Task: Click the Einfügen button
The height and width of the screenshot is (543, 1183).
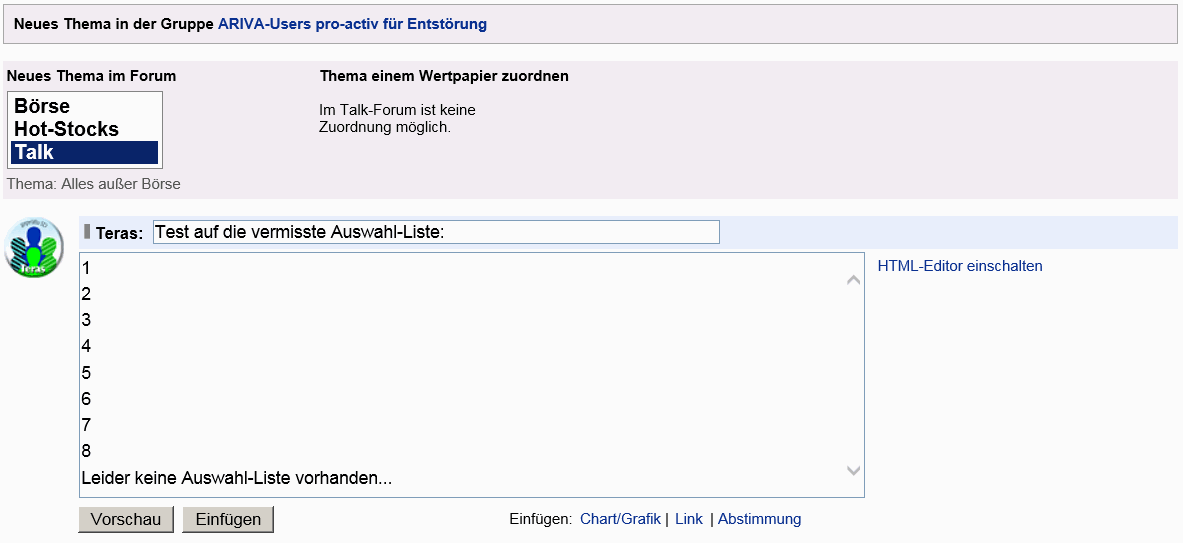Action: pos(228,520)
